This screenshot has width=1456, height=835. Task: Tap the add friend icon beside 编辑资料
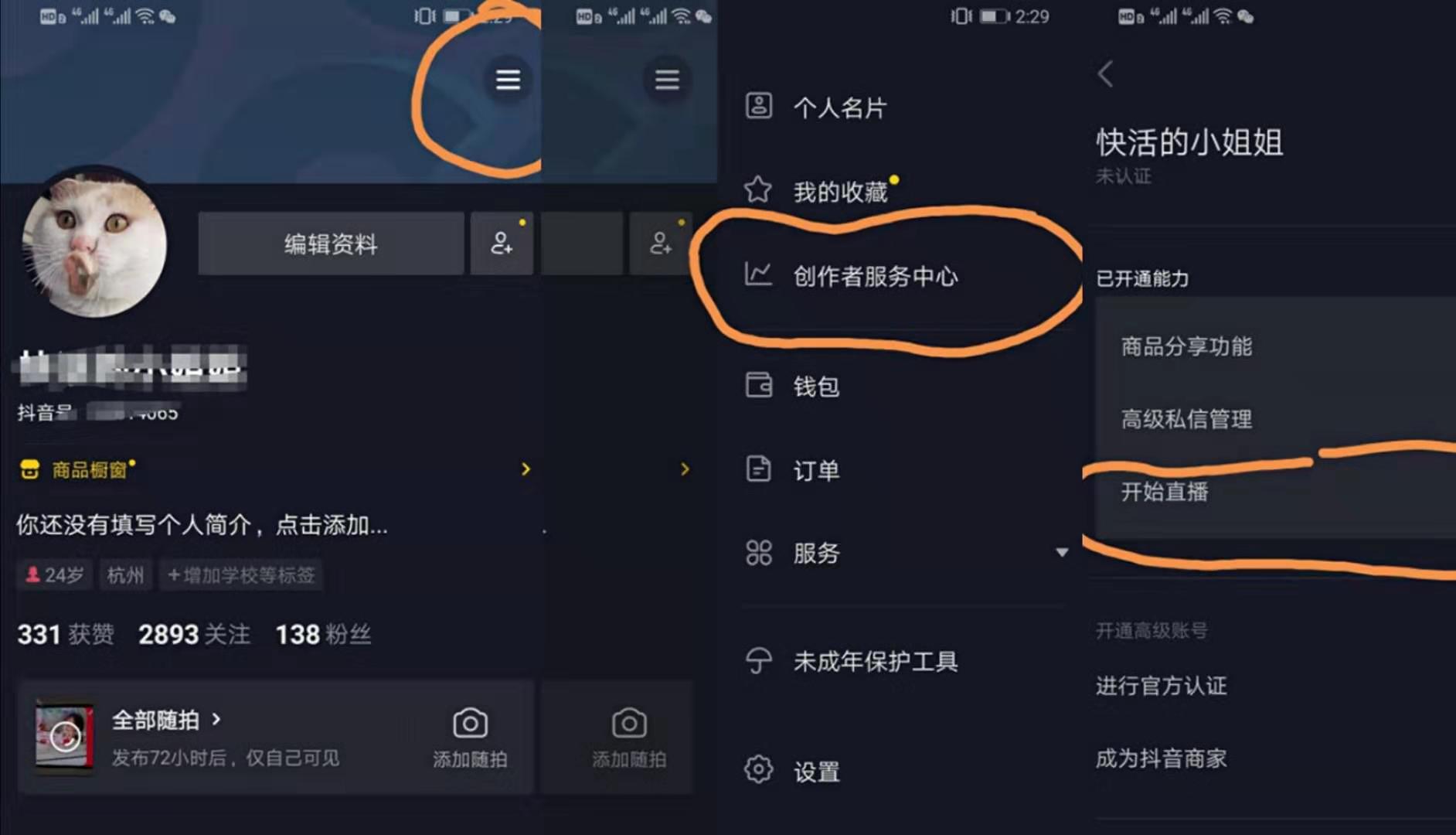[502, 244]
